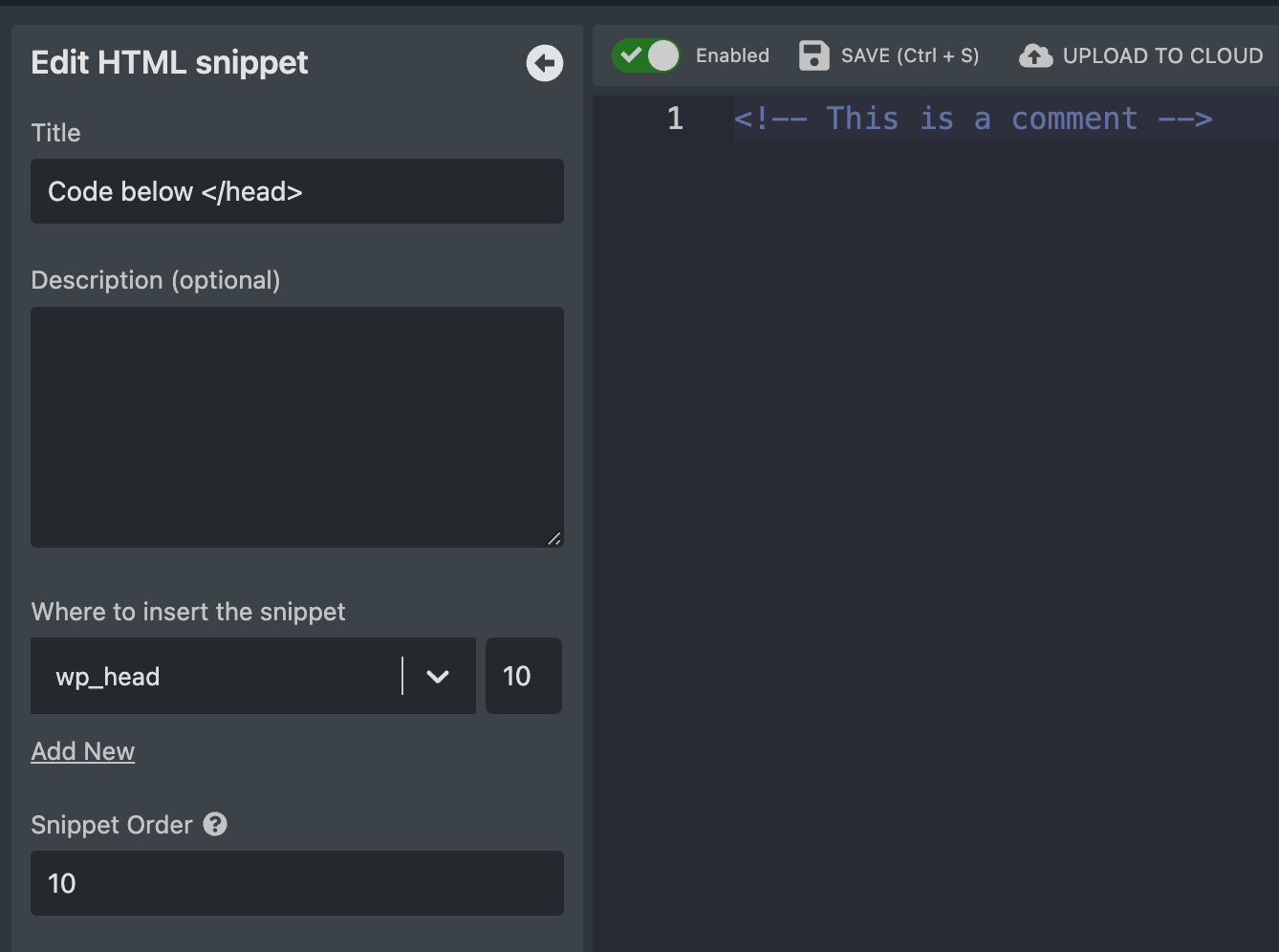This screenshot has width=1279, height=952.
Task: Select the floppy disk save symbol
Action: (813, 55)
